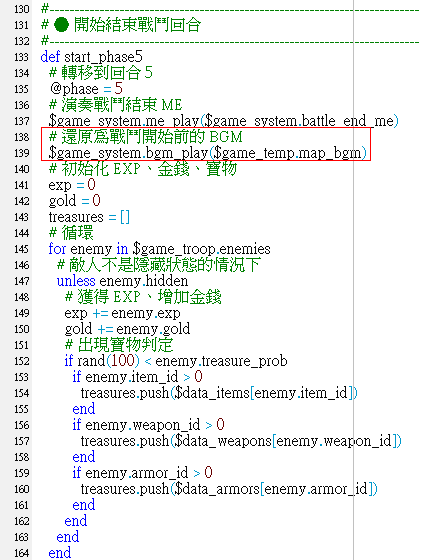The height and width of the screenshot is (560, 425).
Task: Click line number 145 in the gutter
Action: (x=21, y=249)
